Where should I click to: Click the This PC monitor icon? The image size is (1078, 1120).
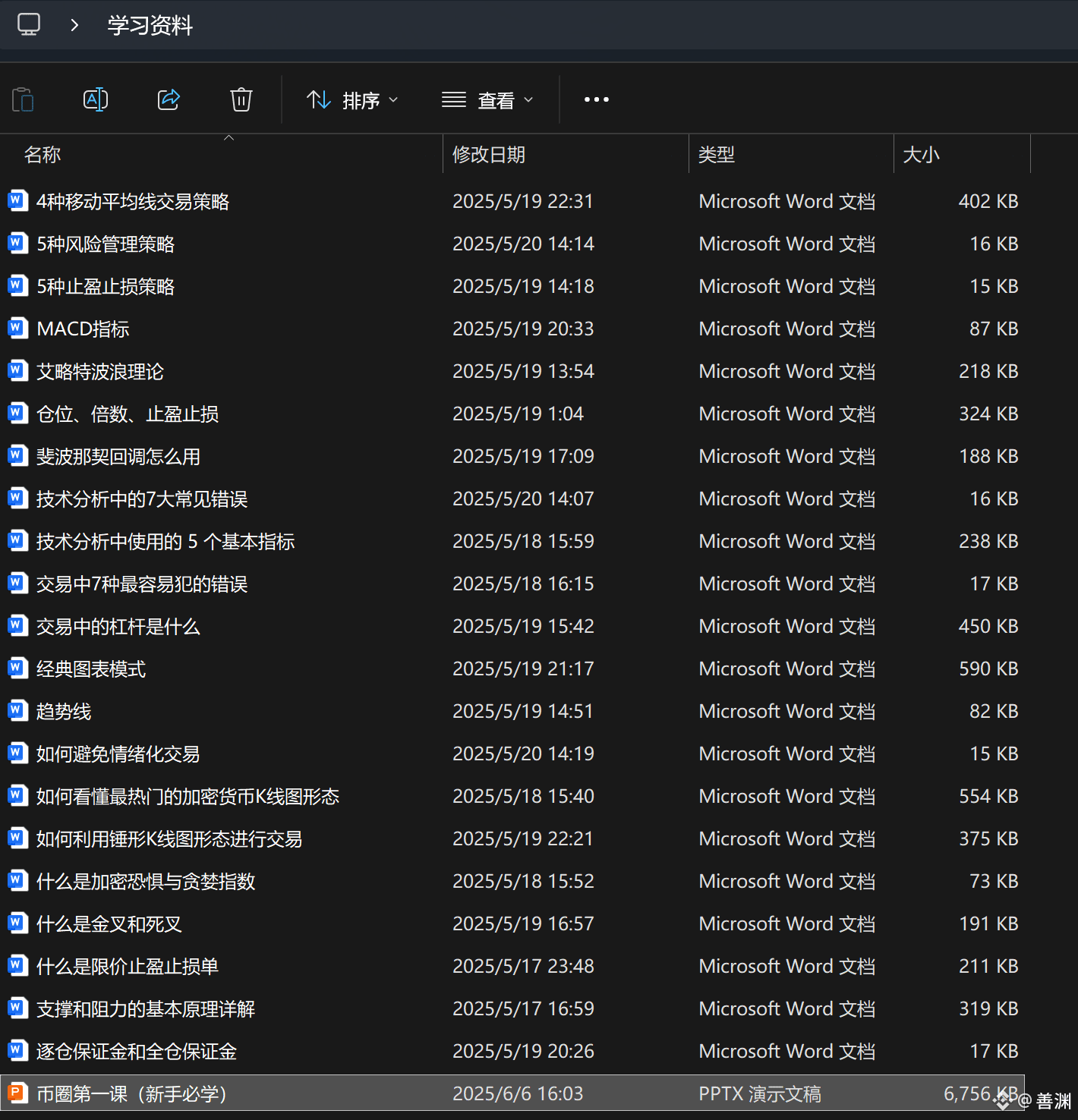[29, 24]
